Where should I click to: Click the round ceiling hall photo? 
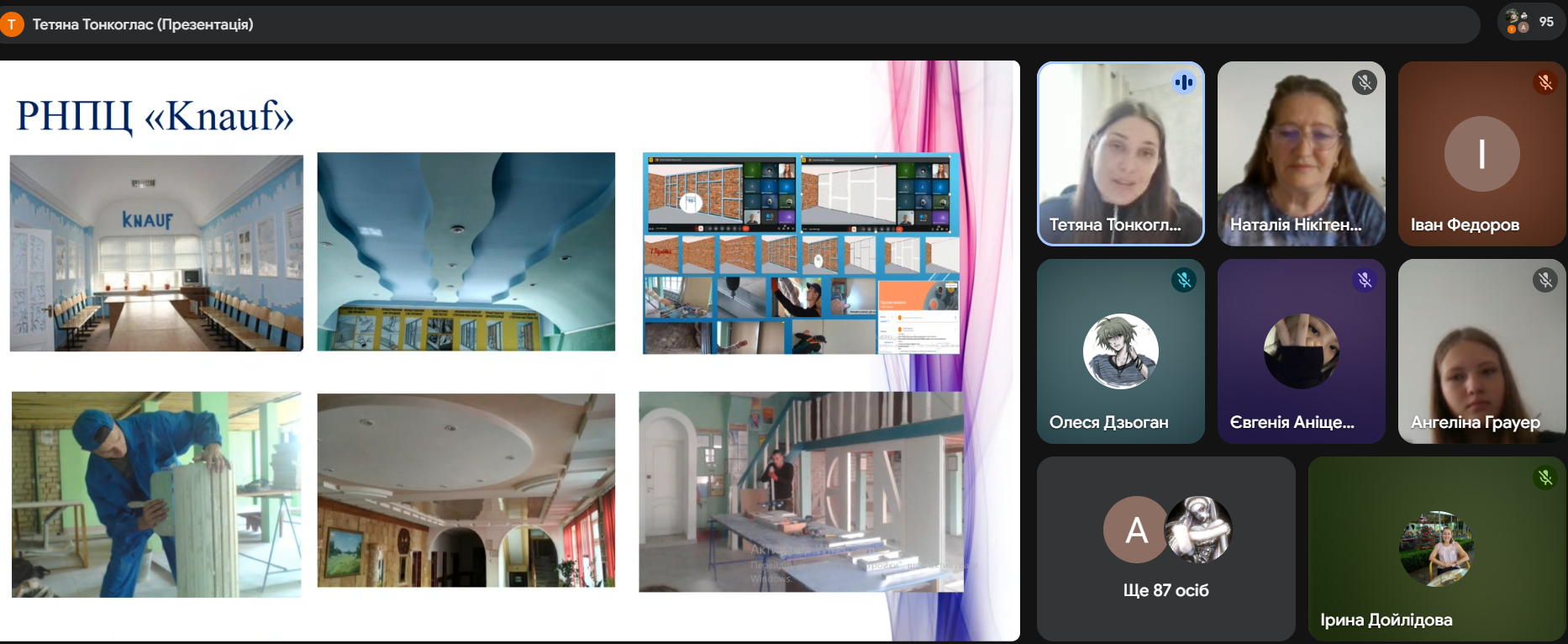[x=466, y=490]
